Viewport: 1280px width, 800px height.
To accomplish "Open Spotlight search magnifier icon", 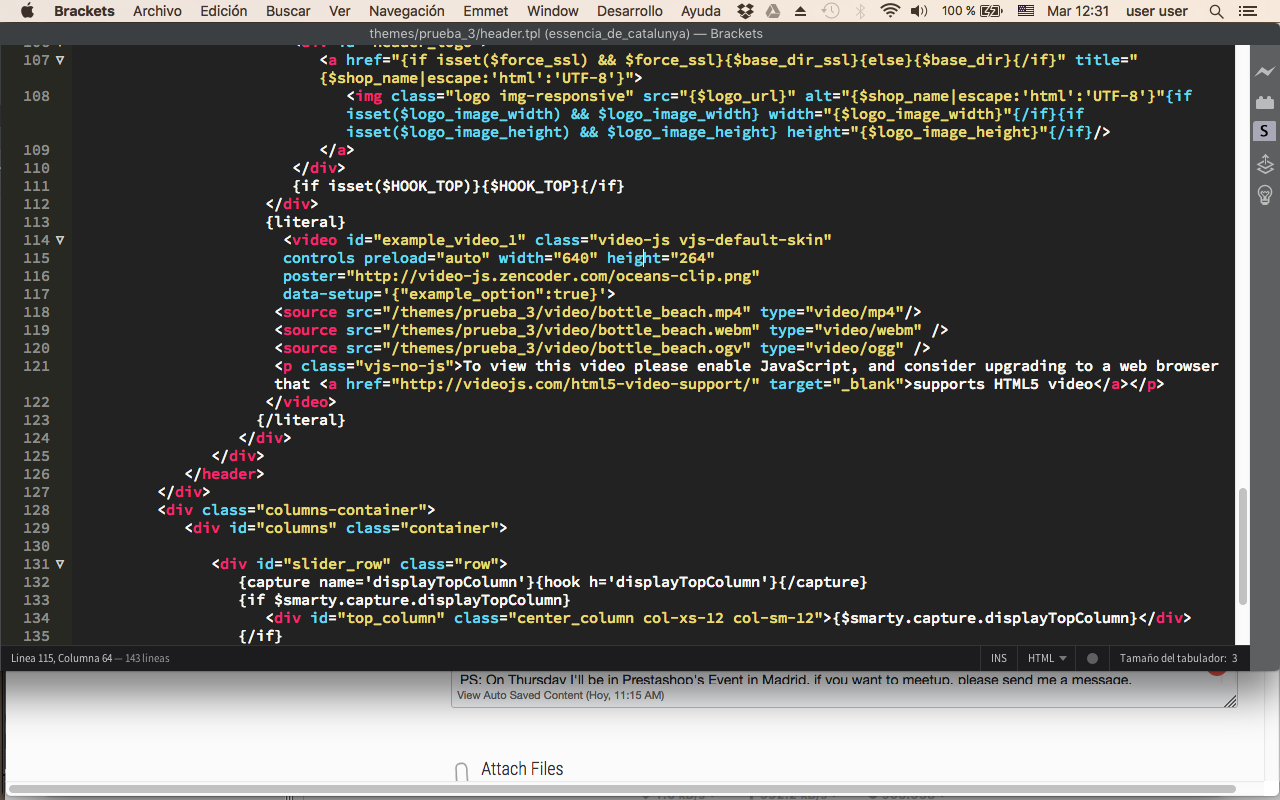I will 1216,11.
